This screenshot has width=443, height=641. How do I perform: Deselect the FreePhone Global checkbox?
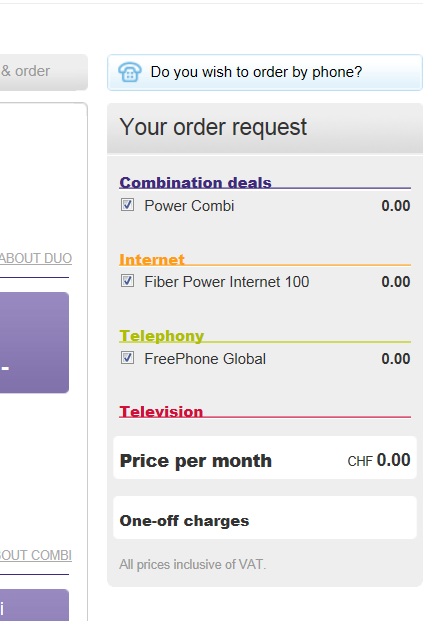(x=128, y=358)
